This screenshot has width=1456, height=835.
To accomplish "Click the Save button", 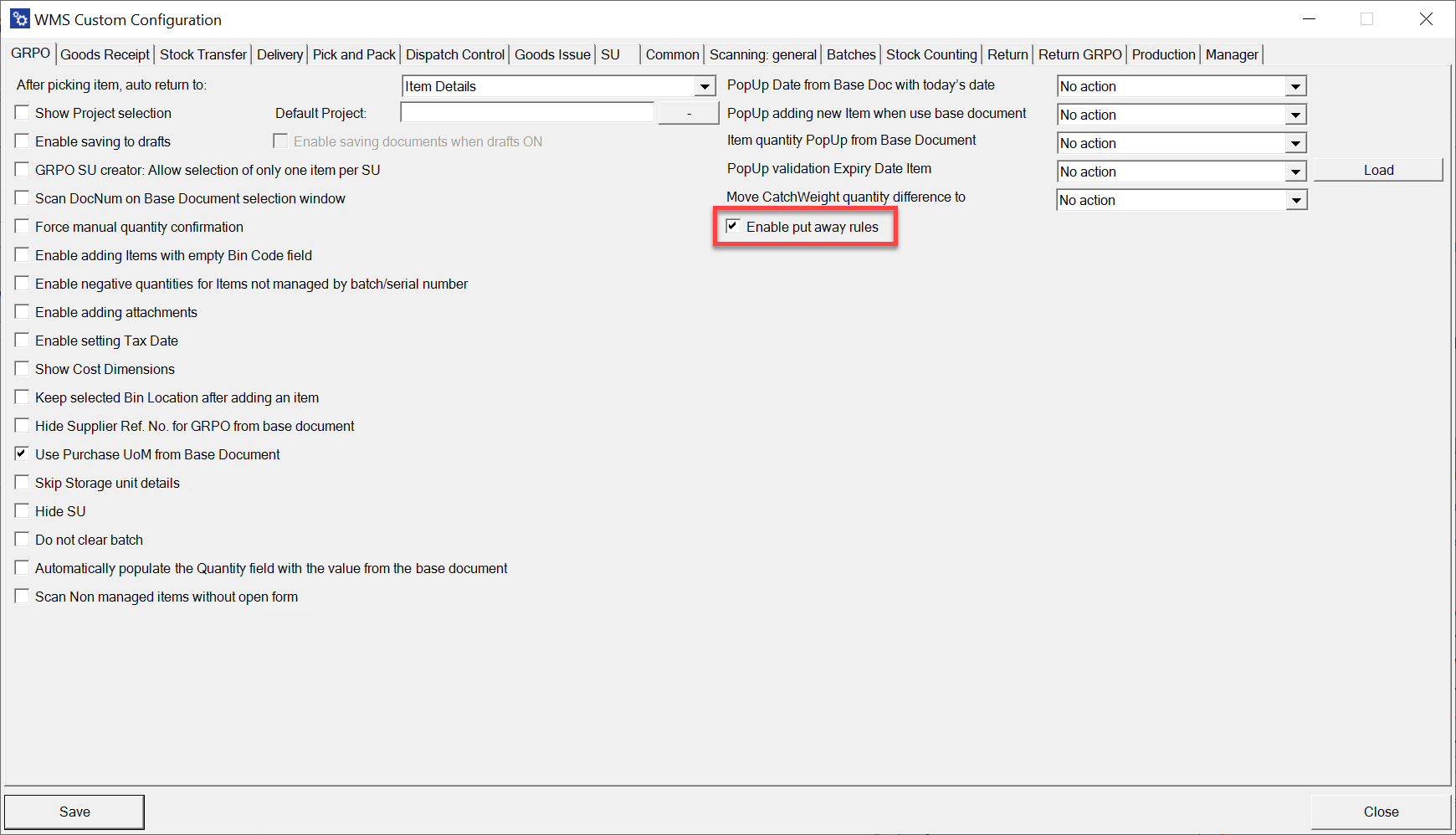I will 74,812.
